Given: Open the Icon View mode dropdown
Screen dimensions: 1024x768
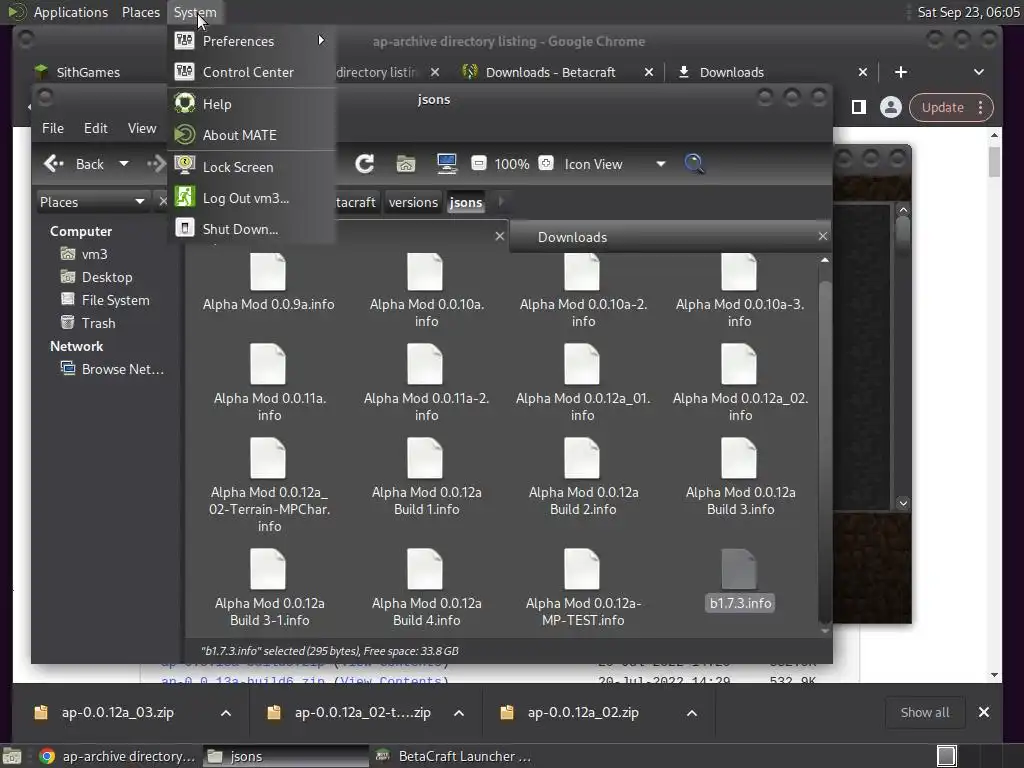Looking at the screenshot, I should point(615,165).
